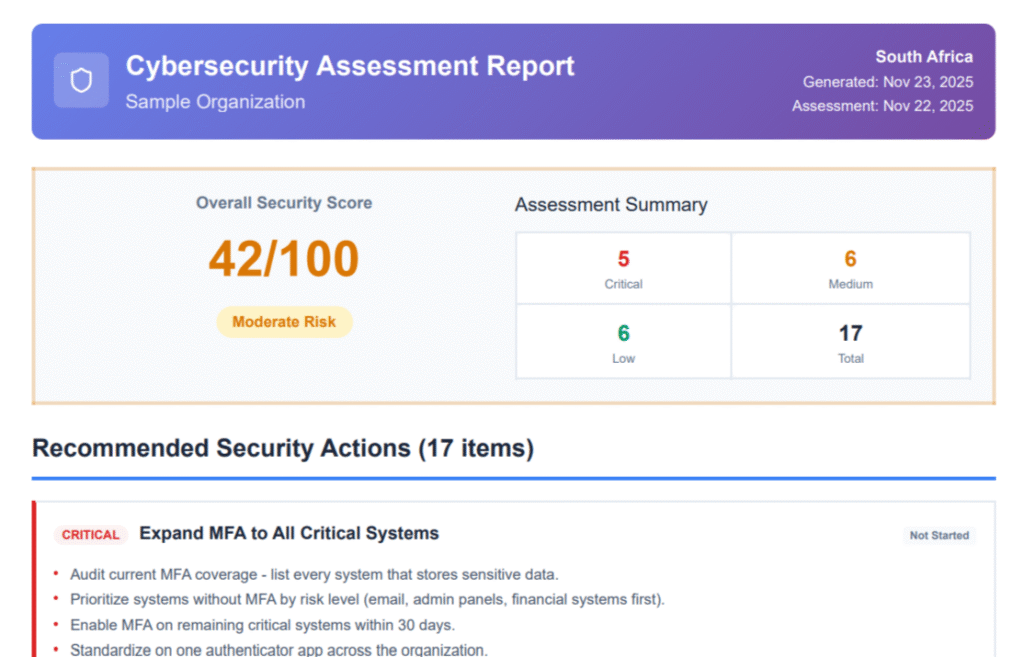Click the Generated Nov 23, 2025 date

(887, 82)
